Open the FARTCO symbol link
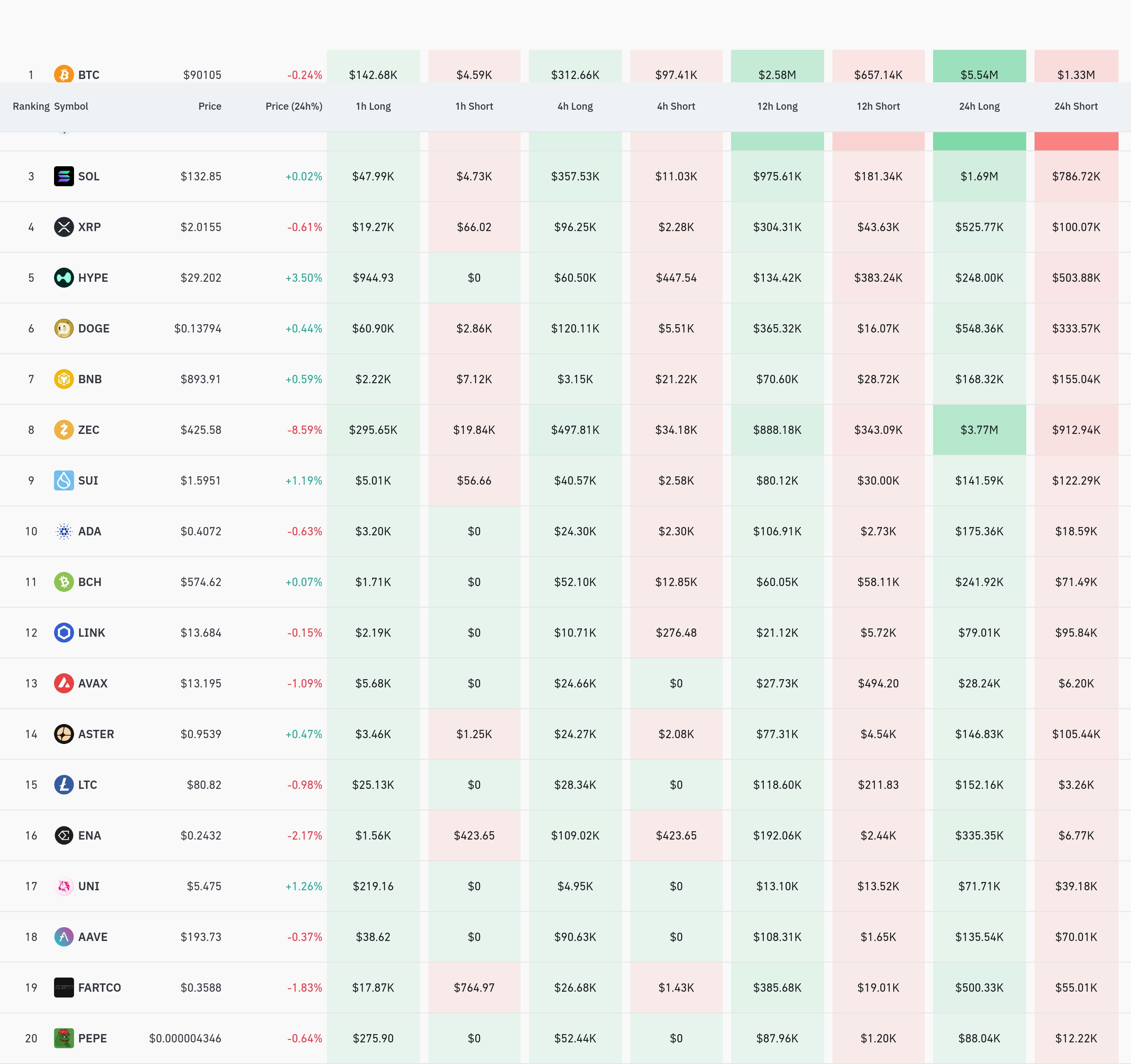Viewport: 1131px width, 1064px height. pyautogui.click(x=99, y=987)
